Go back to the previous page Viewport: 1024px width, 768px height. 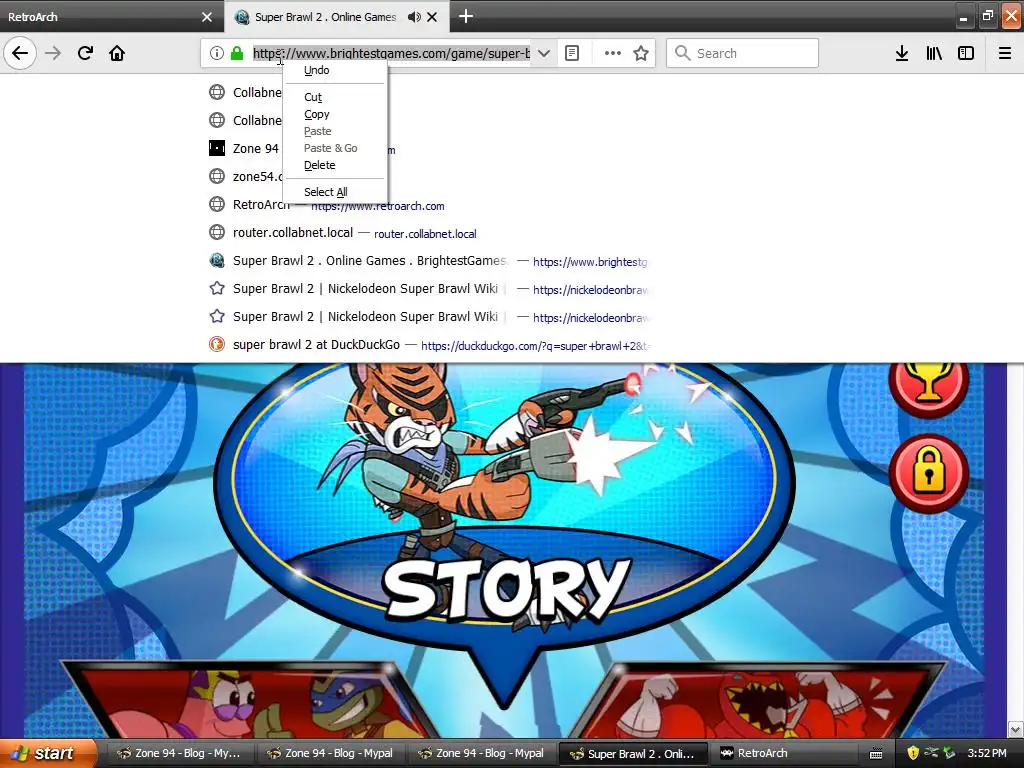20,53
